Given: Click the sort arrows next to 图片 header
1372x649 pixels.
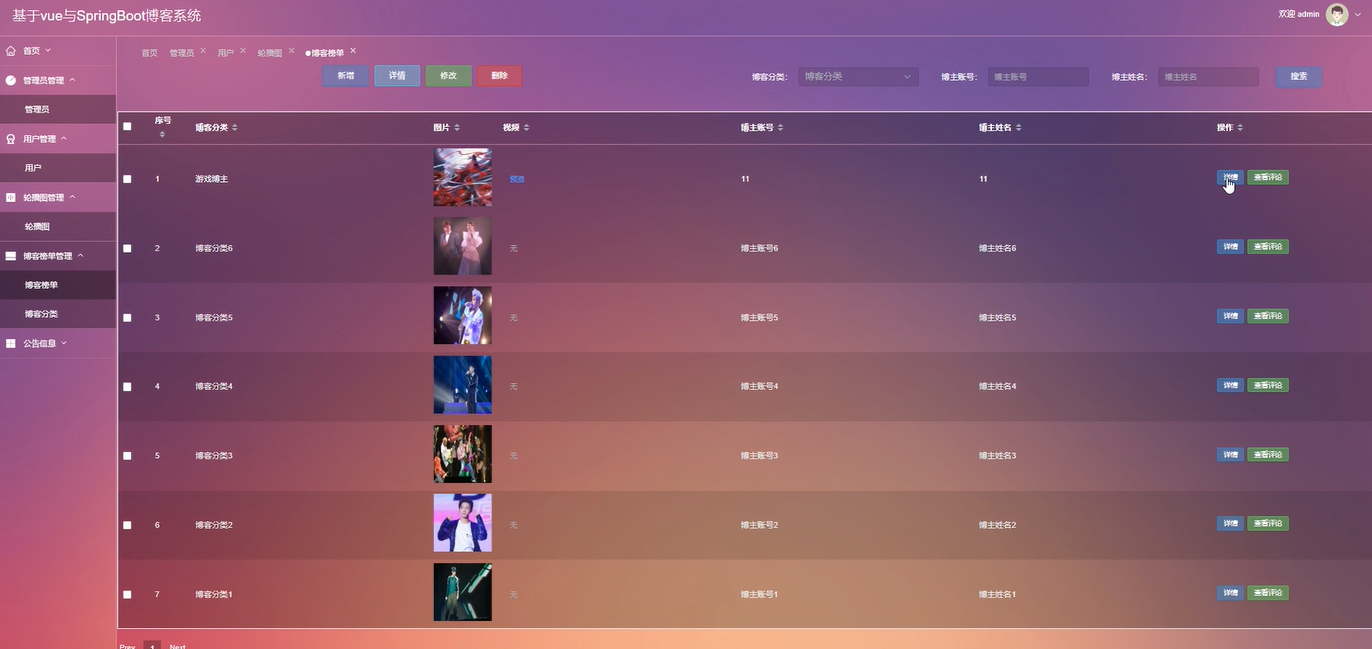Looking at the screenshot, I should [457, 128].
